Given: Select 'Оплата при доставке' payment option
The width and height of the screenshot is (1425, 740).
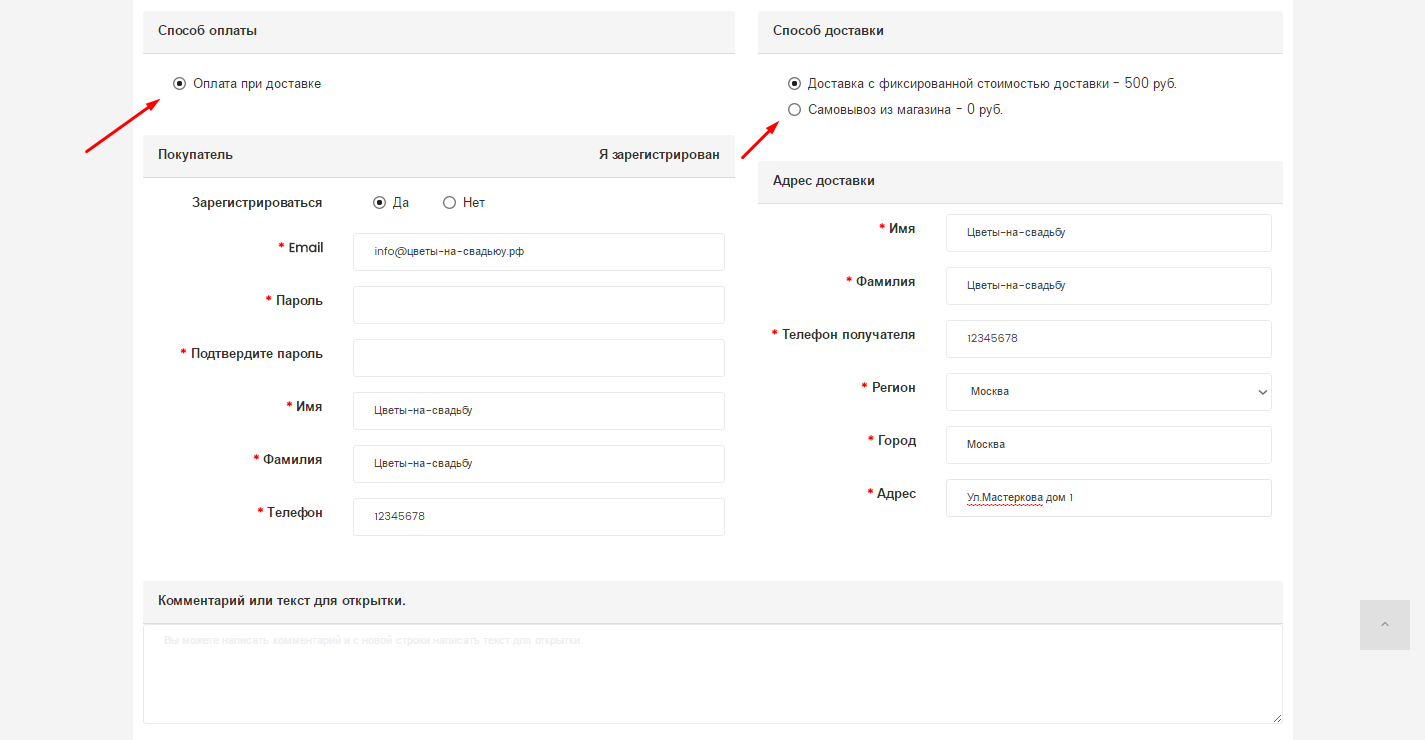Looking at the screenshot, I should point(180,84).
